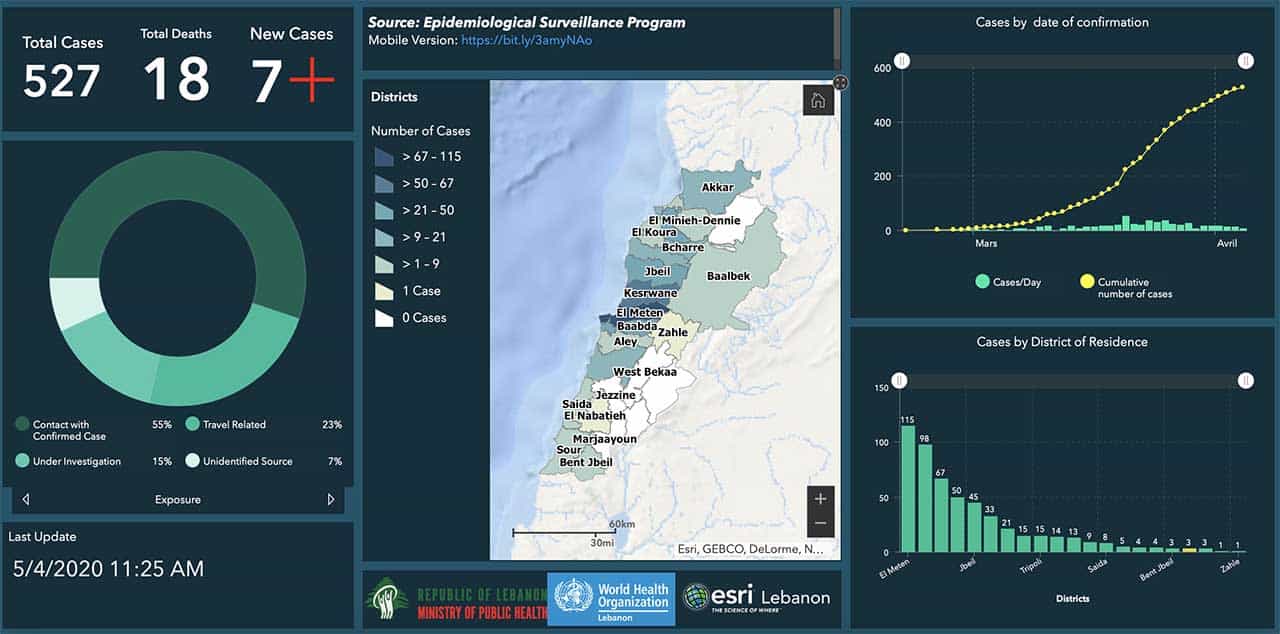
Task: Click the World Health Organization logo
Action: [611, 599]
